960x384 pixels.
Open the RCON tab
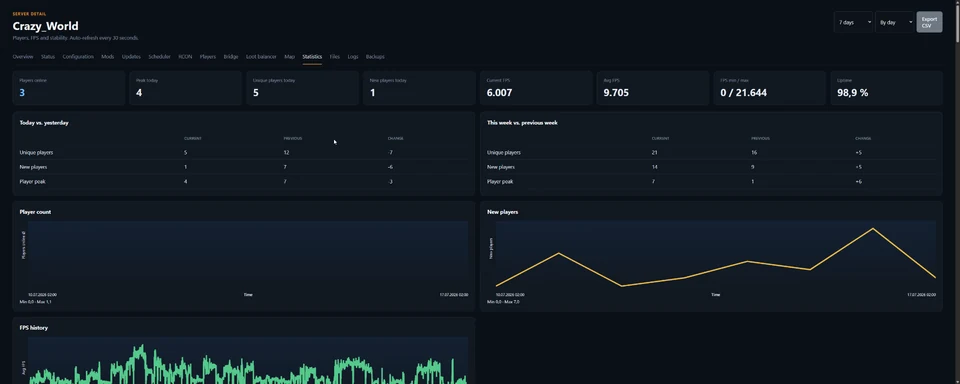pyautogui.click(x=185, y=56)
